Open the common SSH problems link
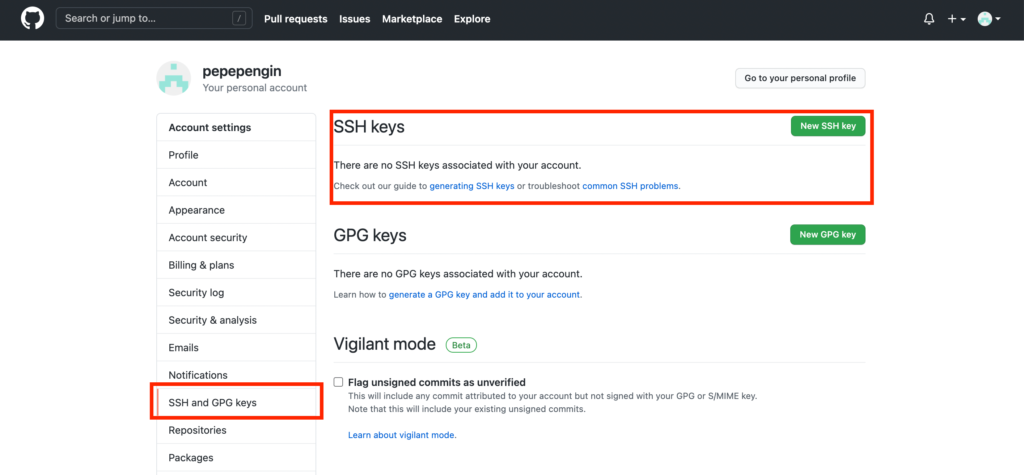1024x475 pixels. (x=630, y=186)
